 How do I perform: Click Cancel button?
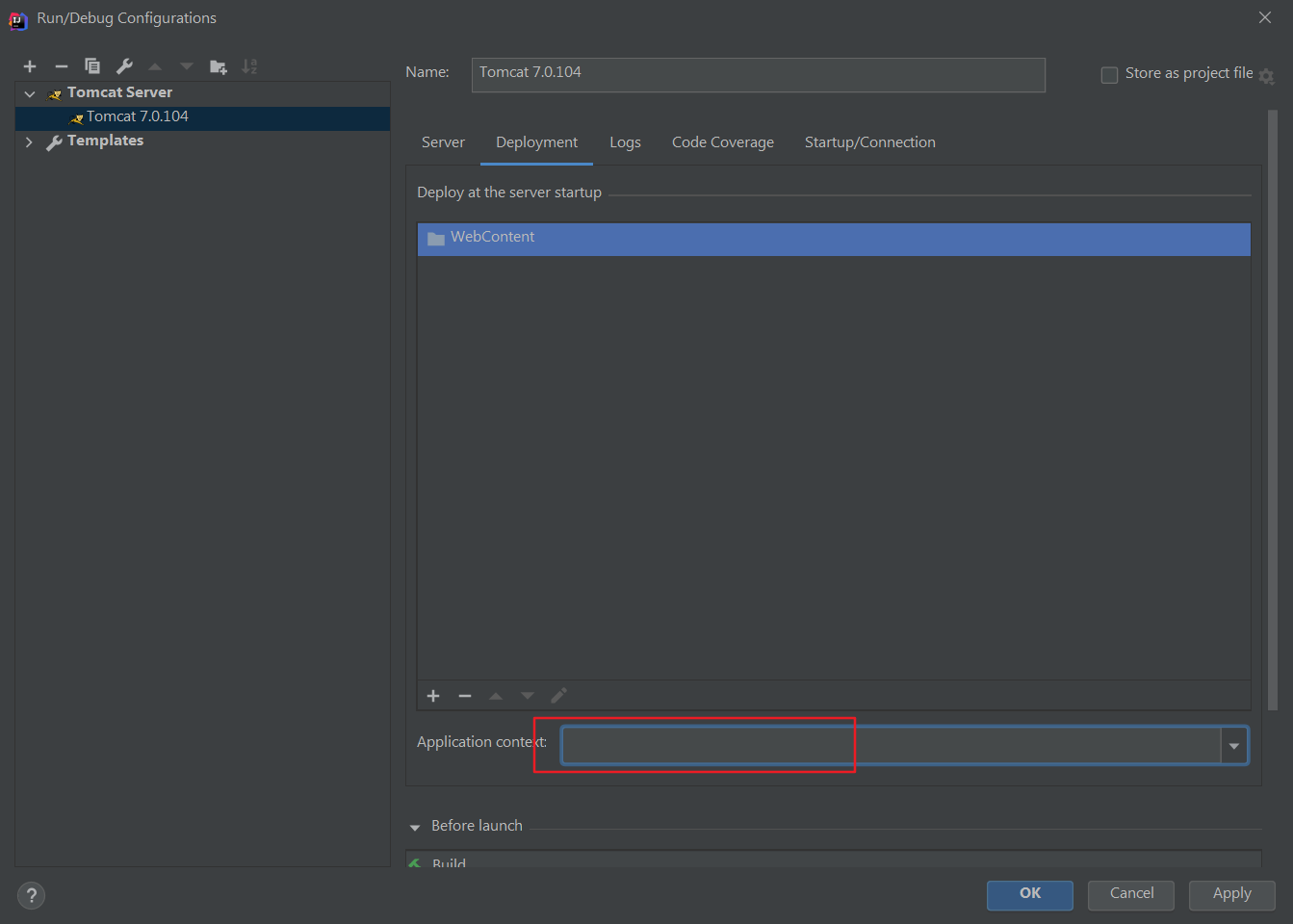point(1131,894)
